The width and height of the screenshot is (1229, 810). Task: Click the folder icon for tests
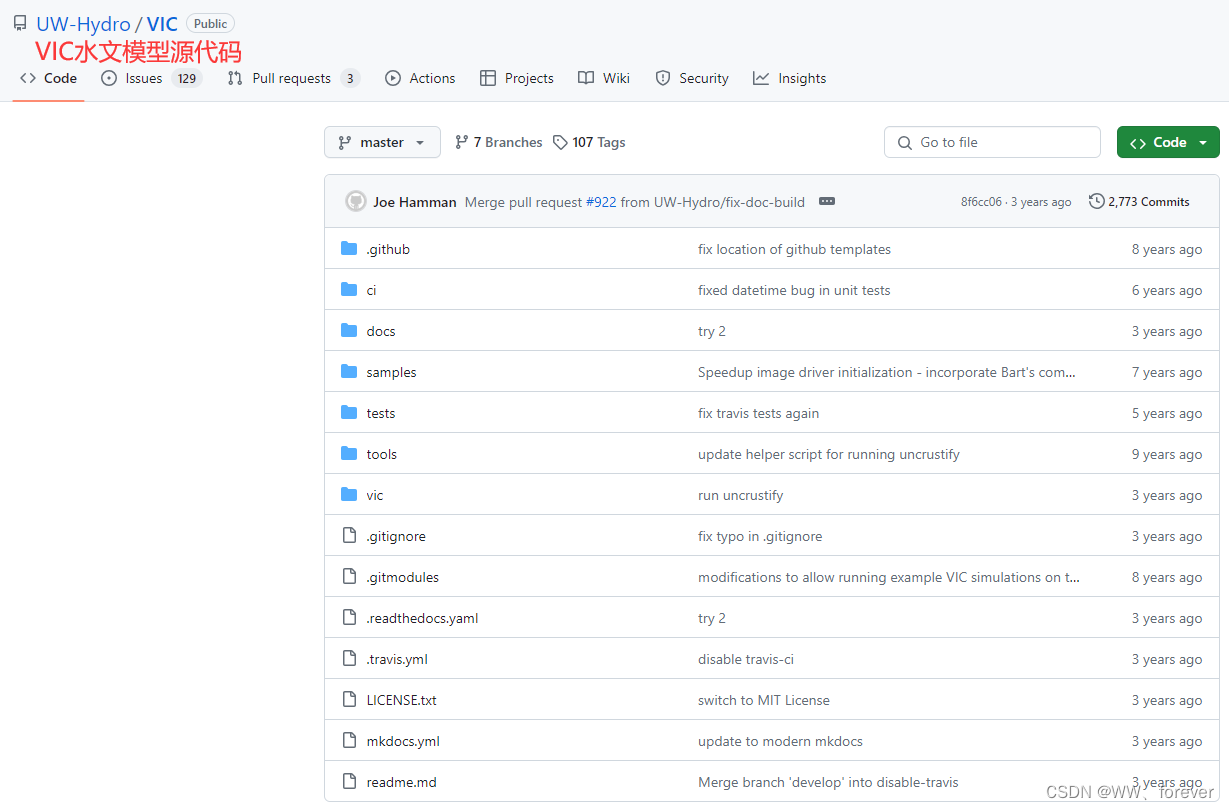click(349, 413)
